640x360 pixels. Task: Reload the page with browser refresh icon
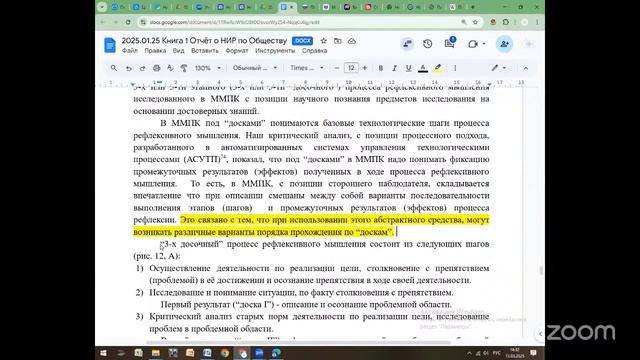[x=128, y=22]
